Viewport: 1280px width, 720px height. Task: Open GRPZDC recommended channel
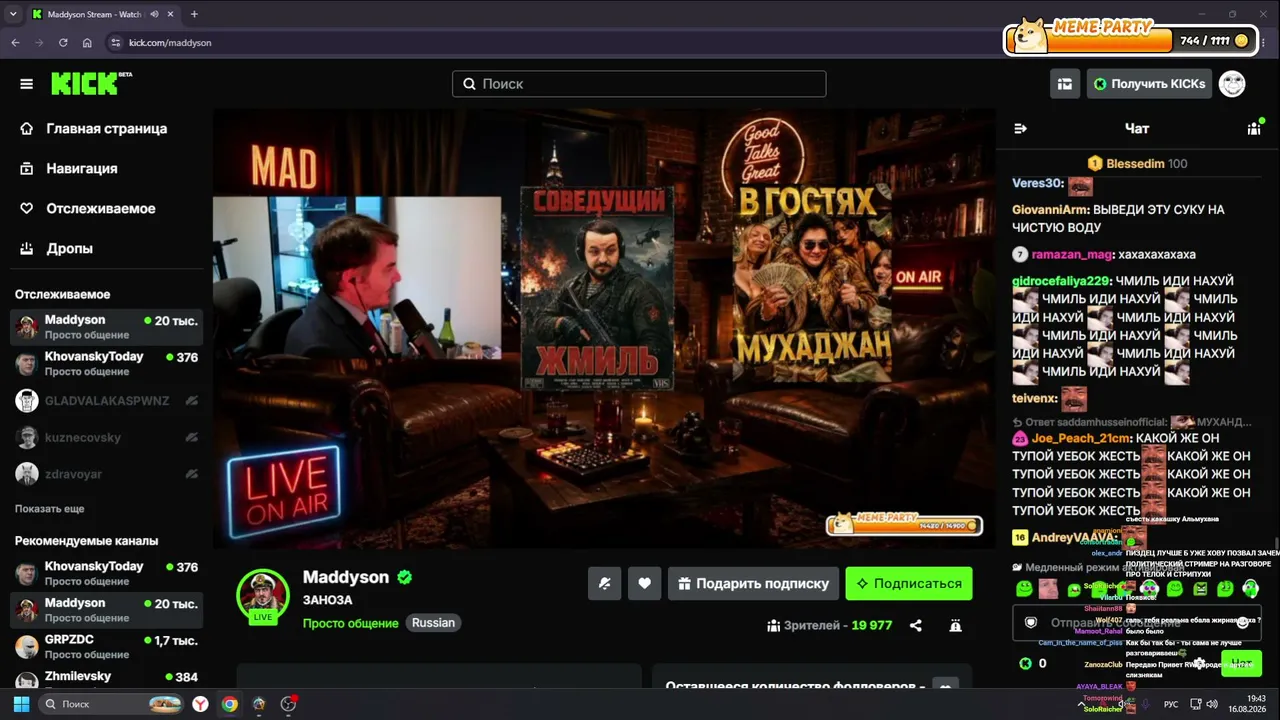107,647
